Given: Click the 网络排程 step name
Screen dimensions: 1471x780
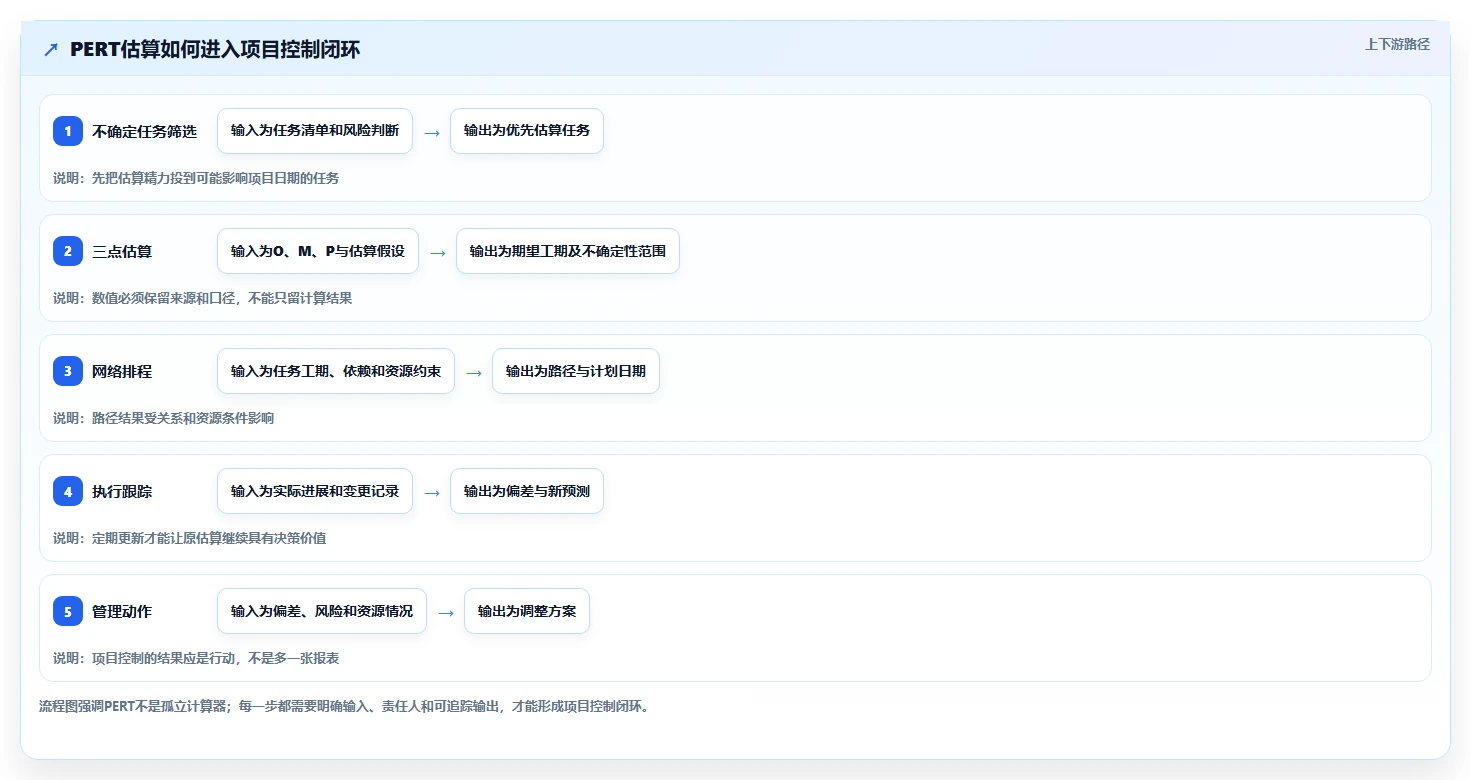Looking at the screenshot, I should pyautogui.click(x=122, y=371).
